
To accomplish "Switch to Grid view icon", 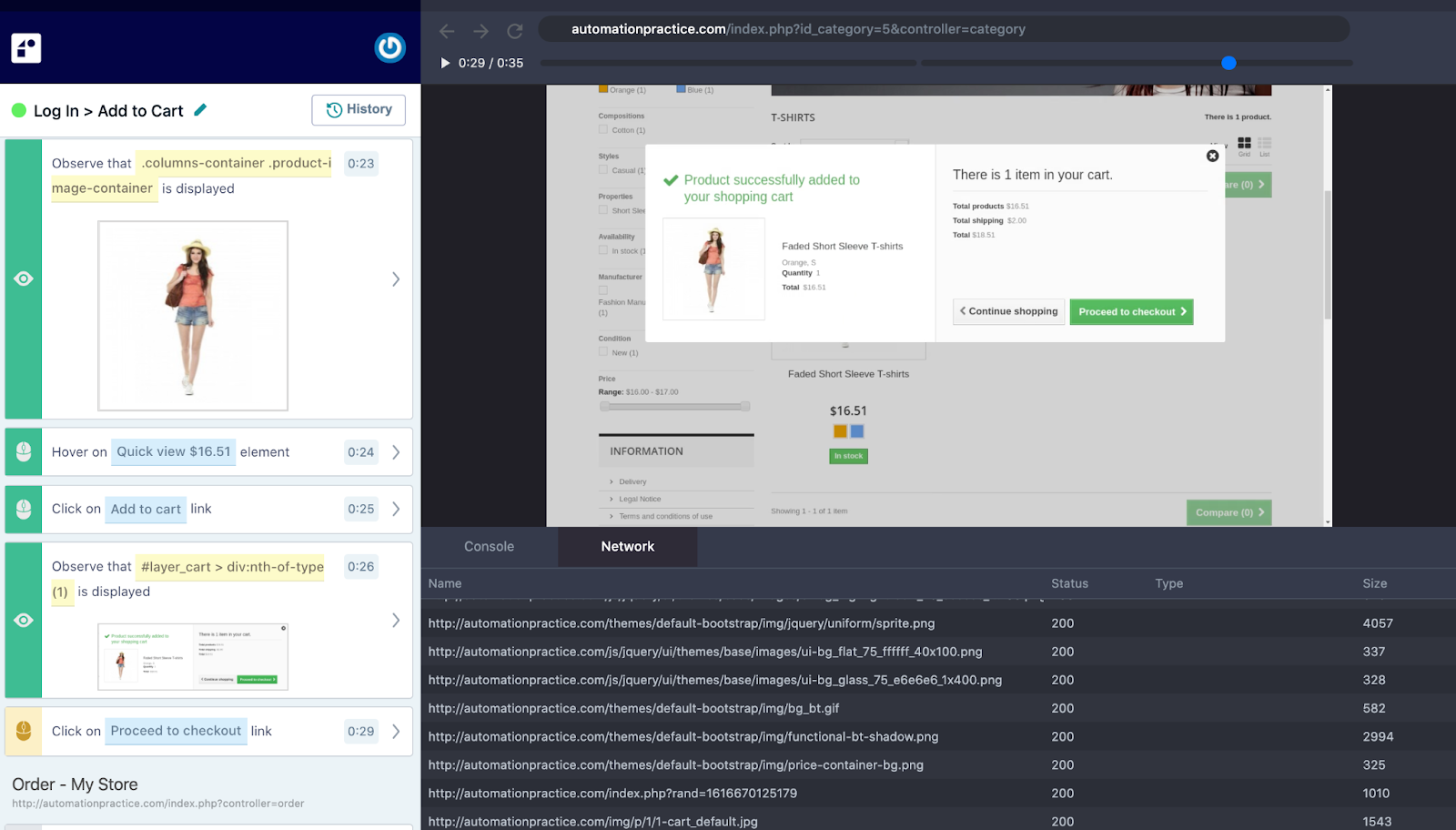I will point(1244,144).
